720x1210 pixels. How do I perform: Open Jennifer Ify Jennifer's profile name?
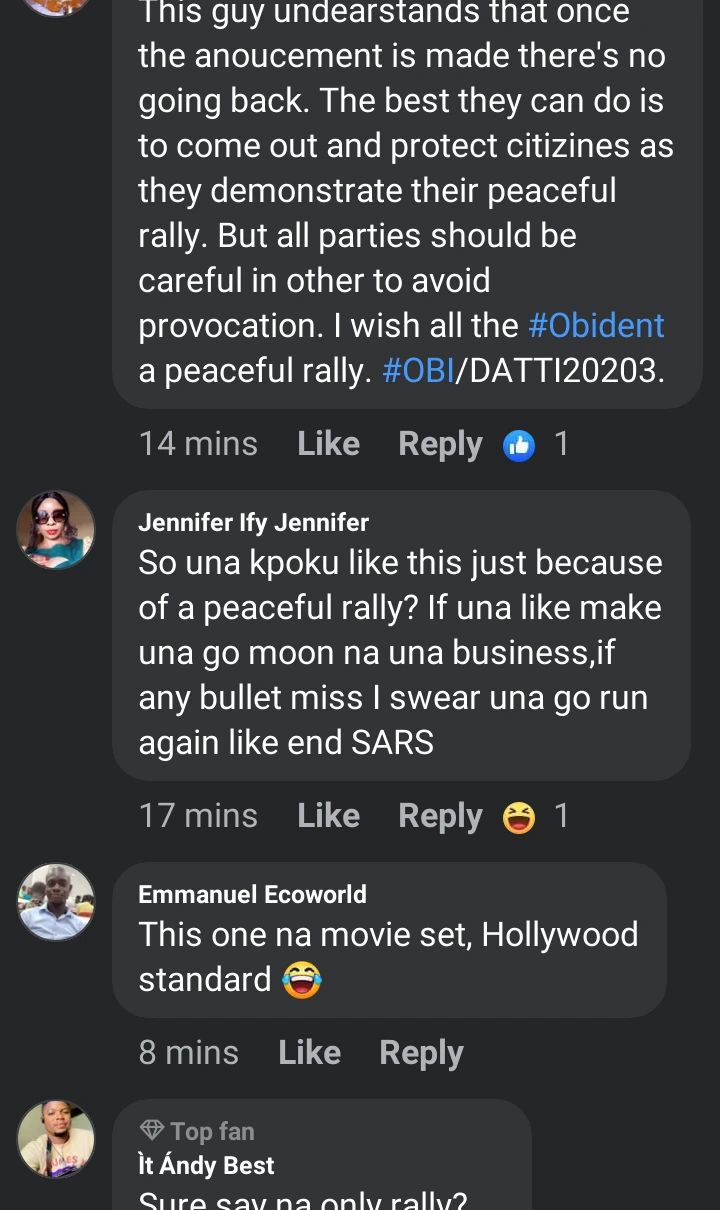click(x=253, y=522)
